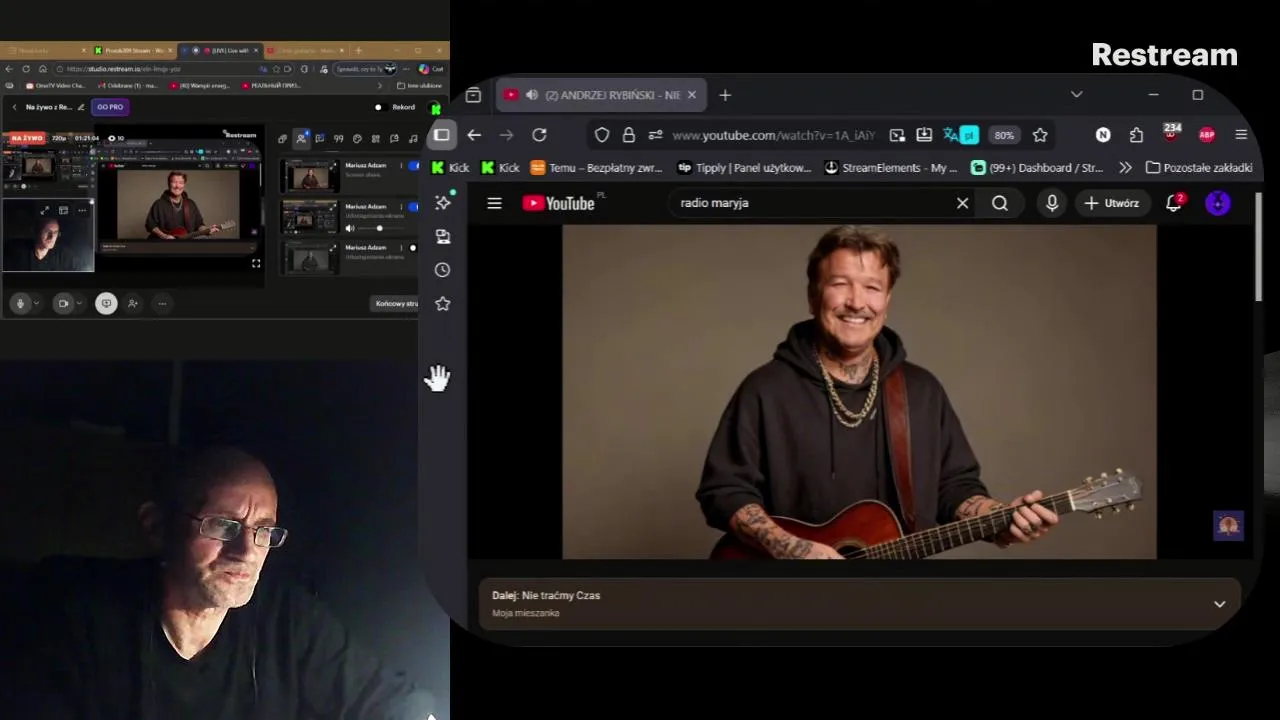
Task: Start YouTube voice search microphone
Action: 1052,203
